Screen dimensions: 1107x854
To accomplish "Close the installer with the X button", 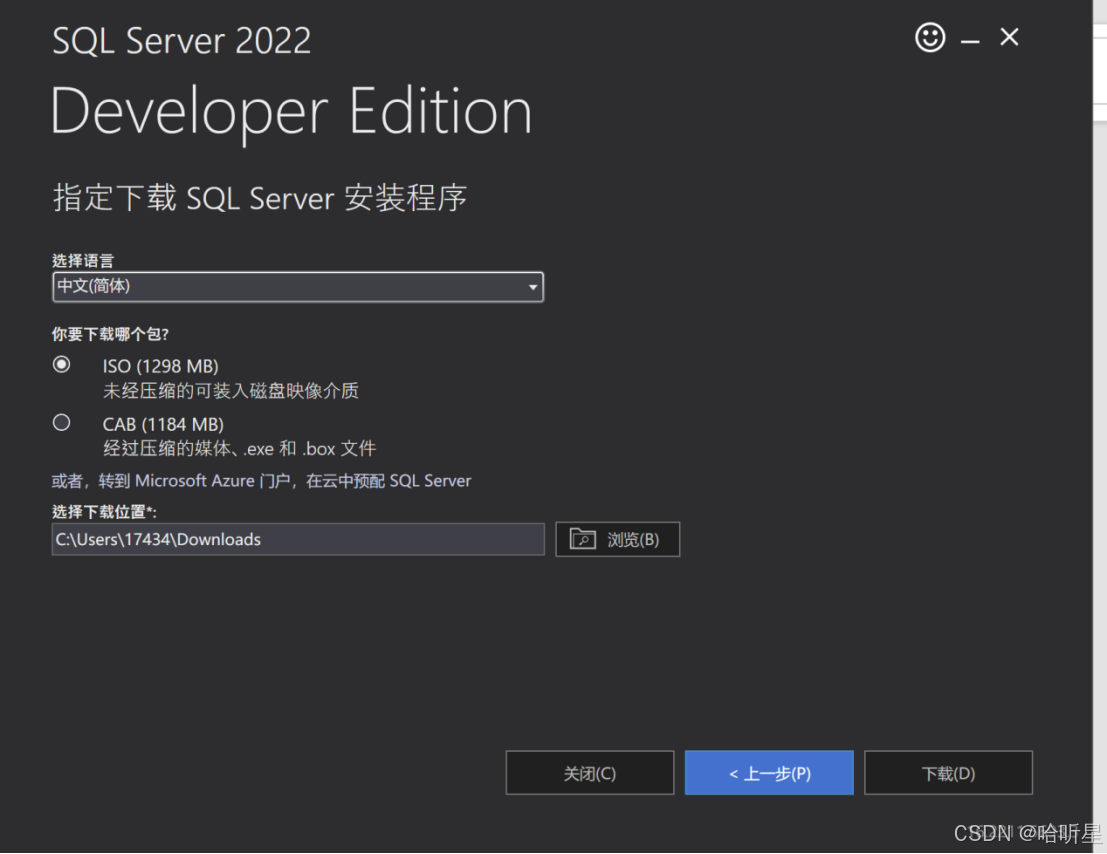I will [1010, 37].
